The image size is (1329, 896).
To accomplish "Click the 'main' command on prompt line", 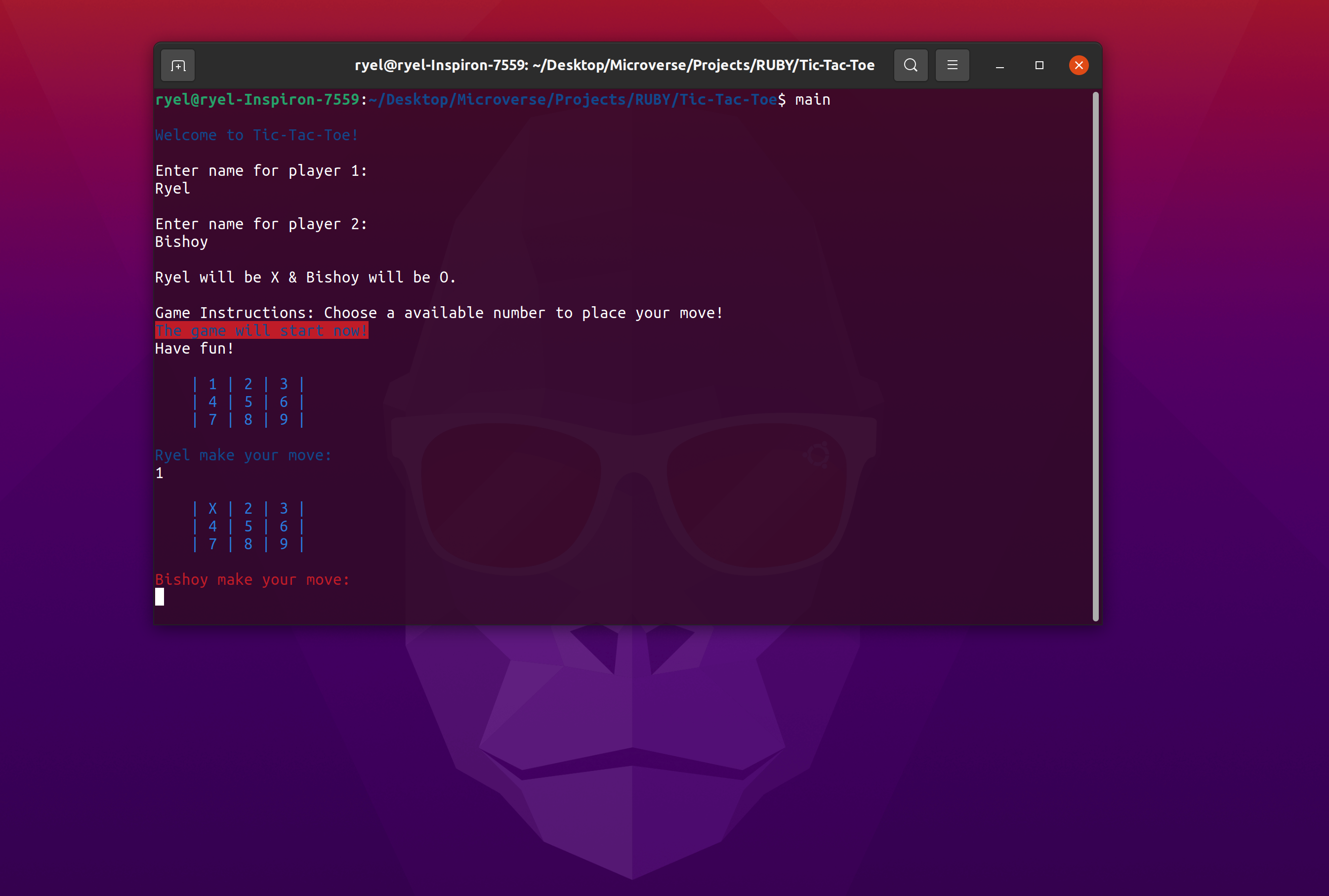I will point(812,99).
